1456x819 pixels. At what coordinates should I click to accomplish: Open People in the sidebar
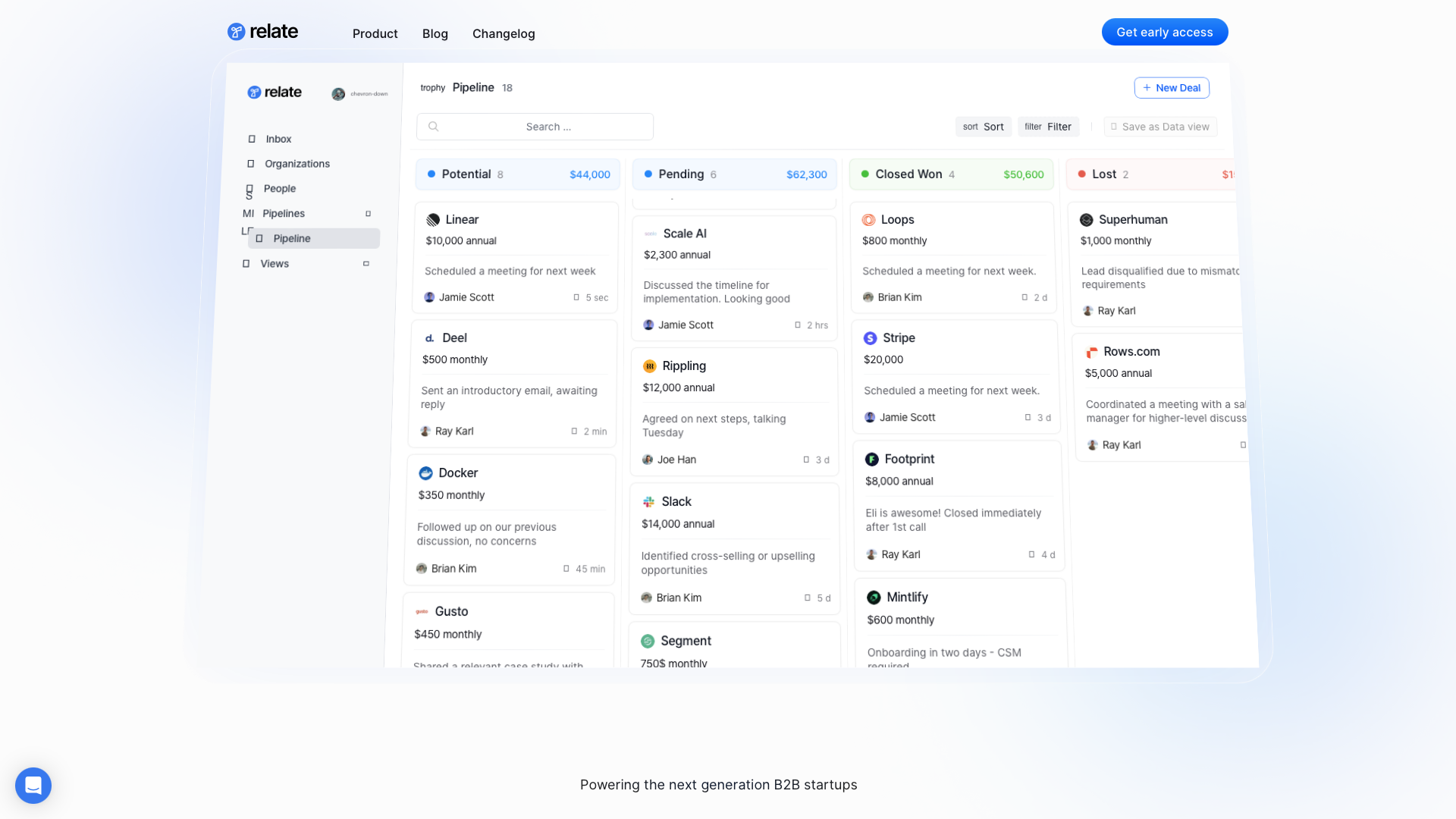point(280,189)
